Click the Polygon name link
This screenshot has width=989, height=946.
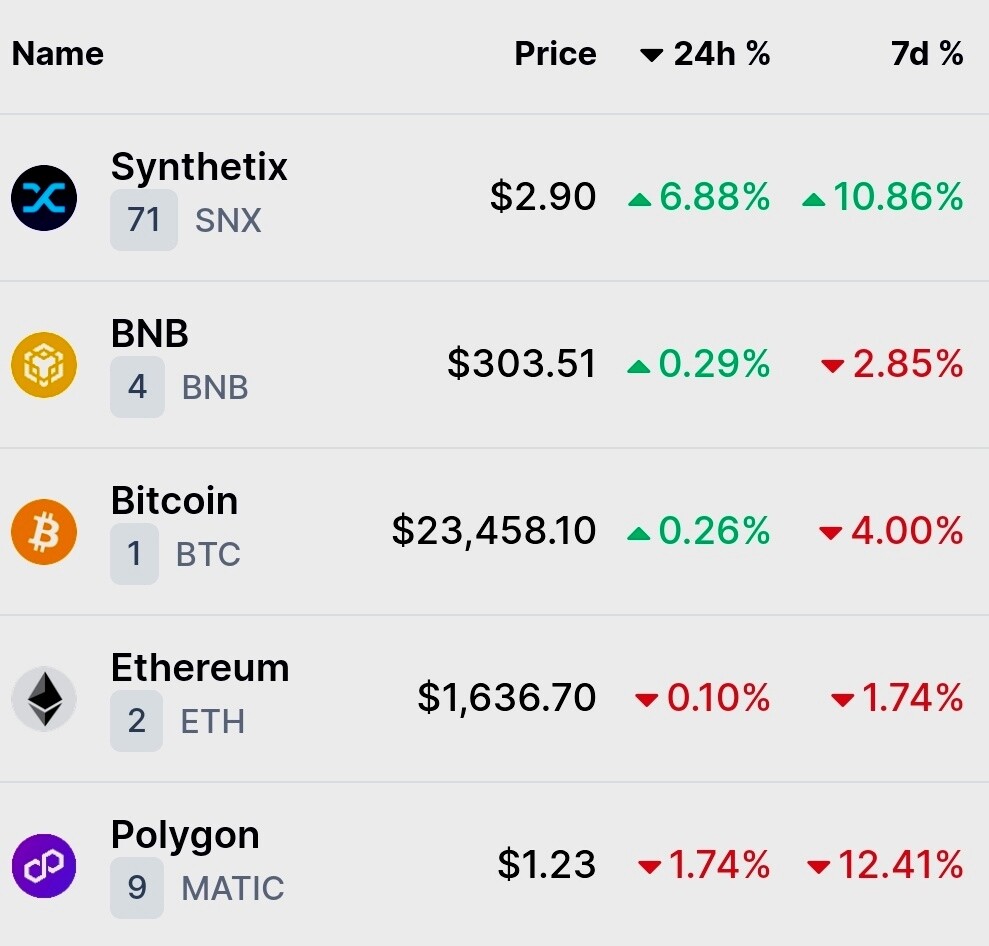(185, 836)
